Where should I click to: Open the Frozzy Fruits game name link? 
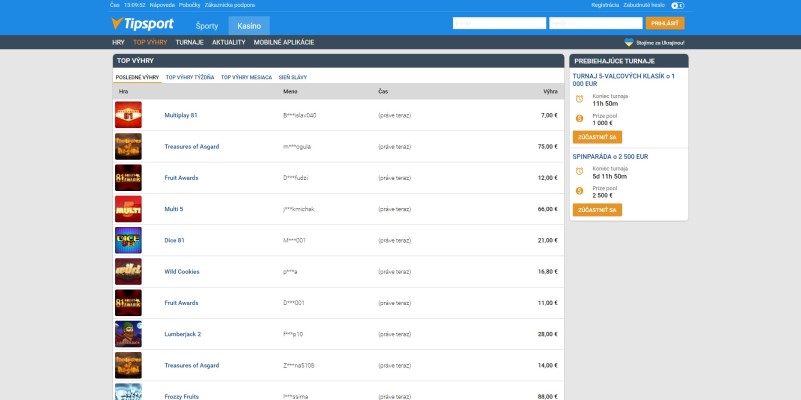181,396
